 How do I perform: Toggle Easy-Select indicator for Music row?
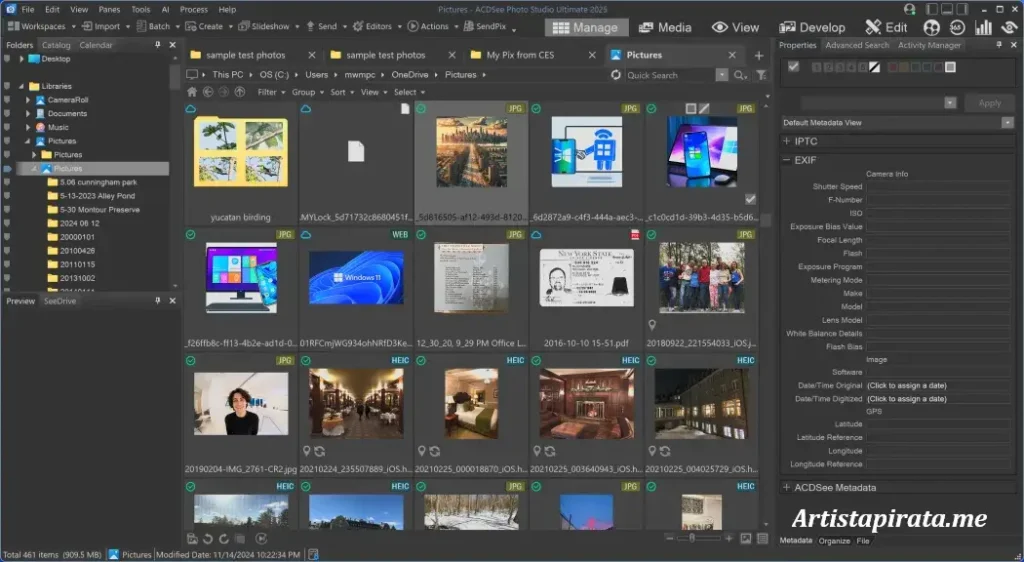coord(7,127)
